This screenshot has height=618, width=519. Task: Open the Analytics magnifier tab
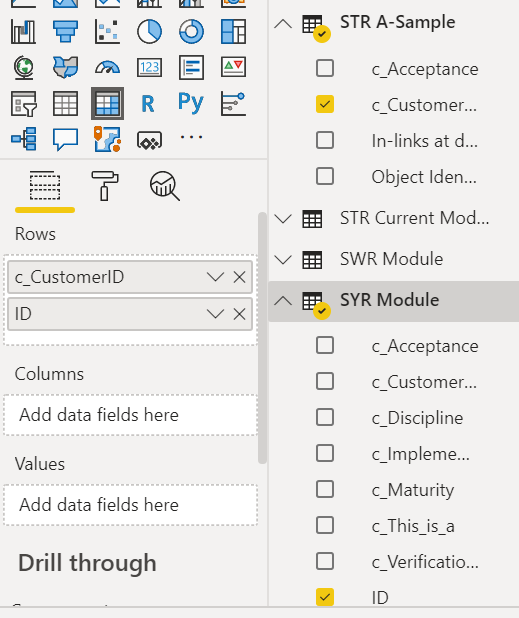click(165, 186)
